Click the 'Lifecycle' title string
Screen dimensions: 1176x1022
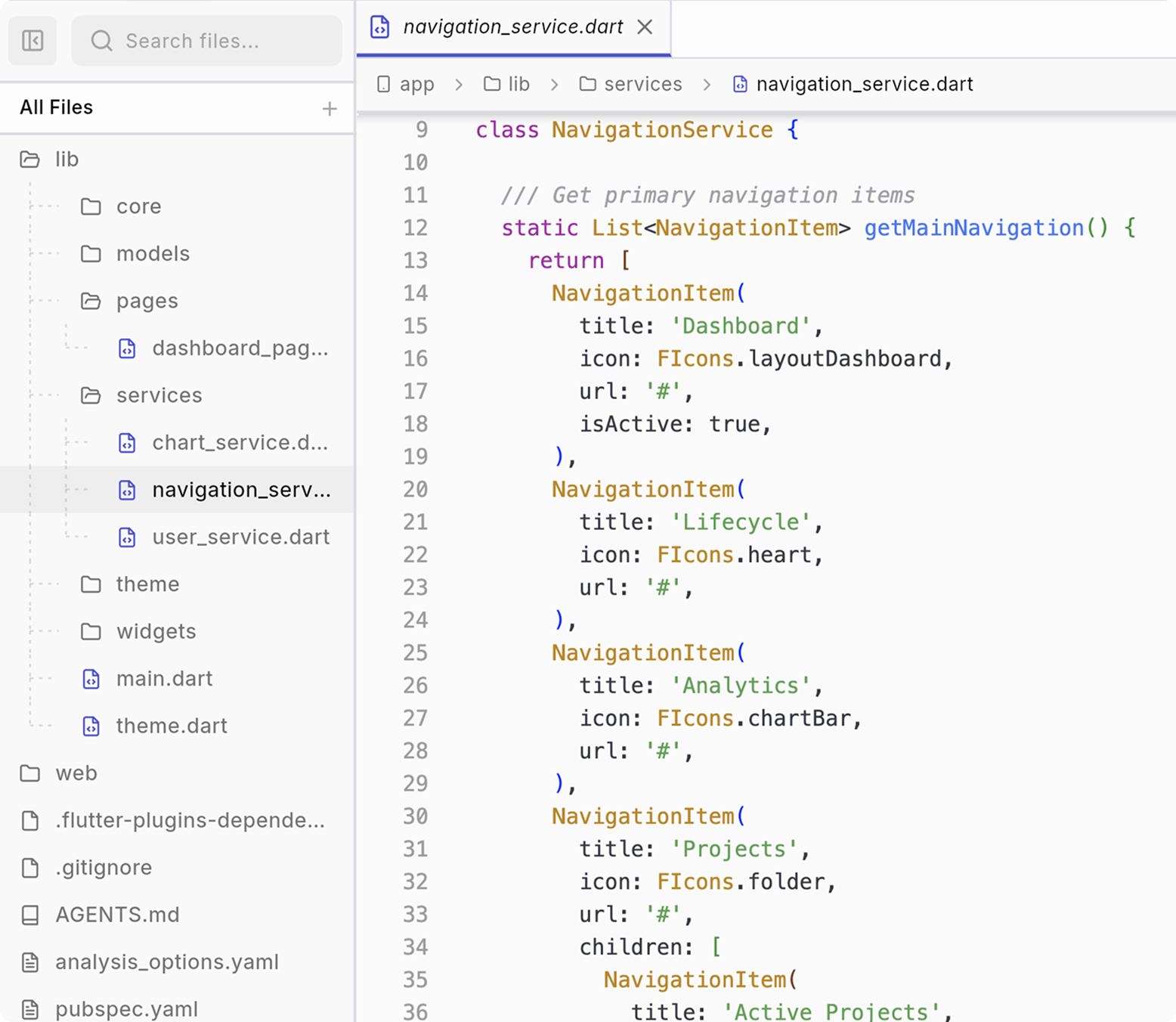coord(741,522)
